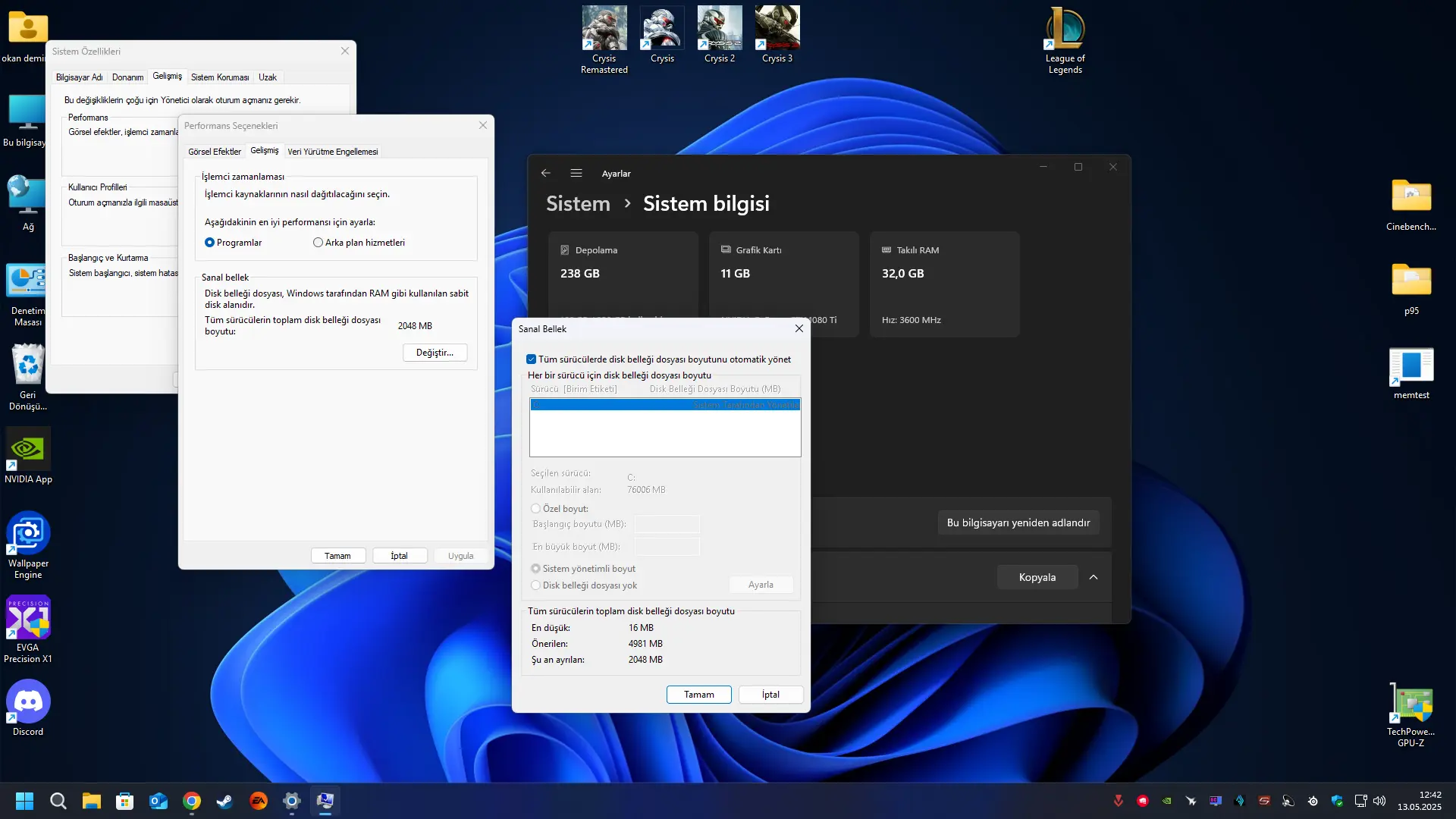Click İptal in Performans Seçenekleri
This screenshot has width=1456, height=819.
click(400, 556)
